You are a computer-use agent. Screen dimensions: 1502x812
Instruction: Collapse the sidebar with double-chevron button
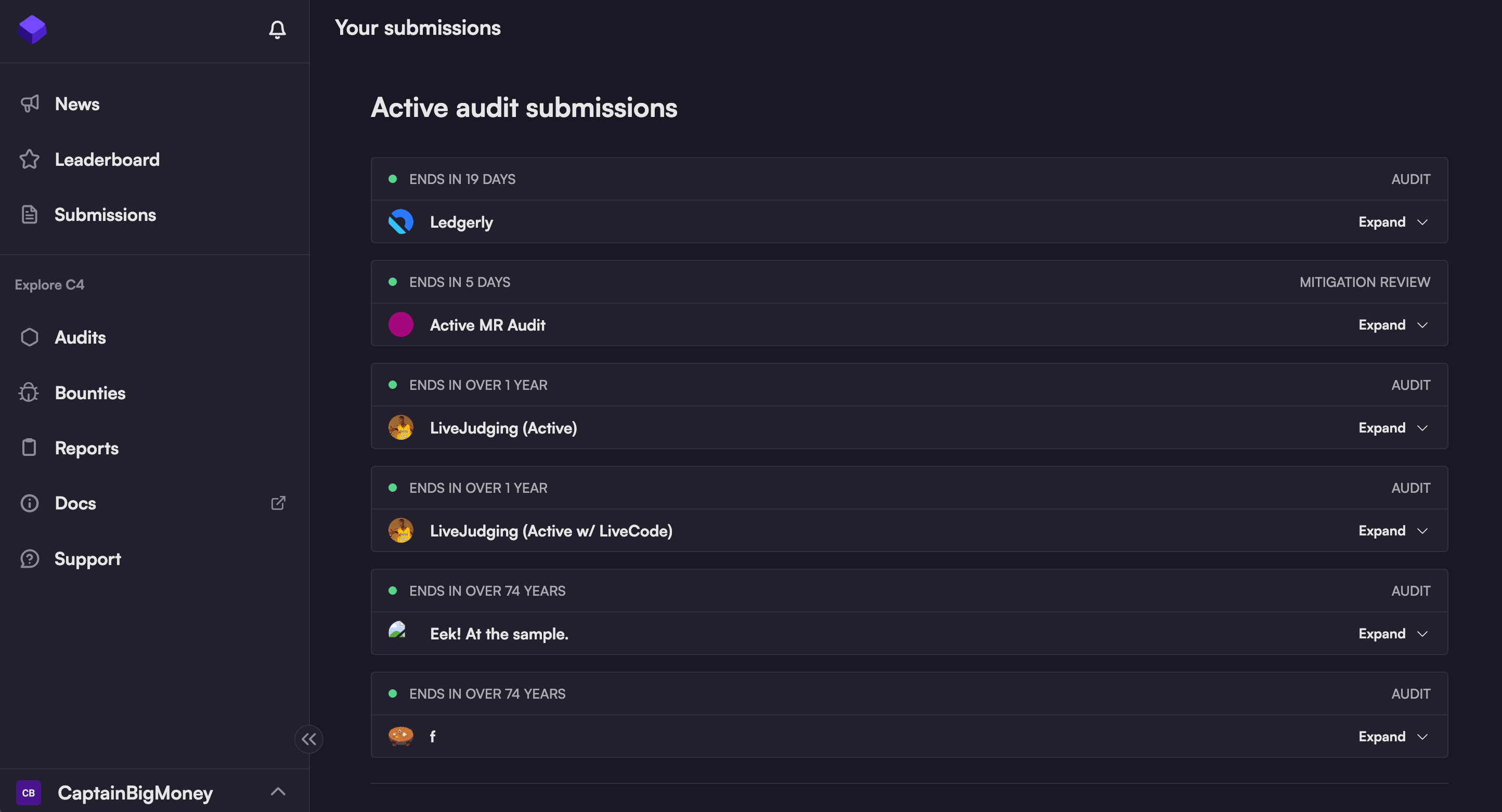tap(308, 739)
